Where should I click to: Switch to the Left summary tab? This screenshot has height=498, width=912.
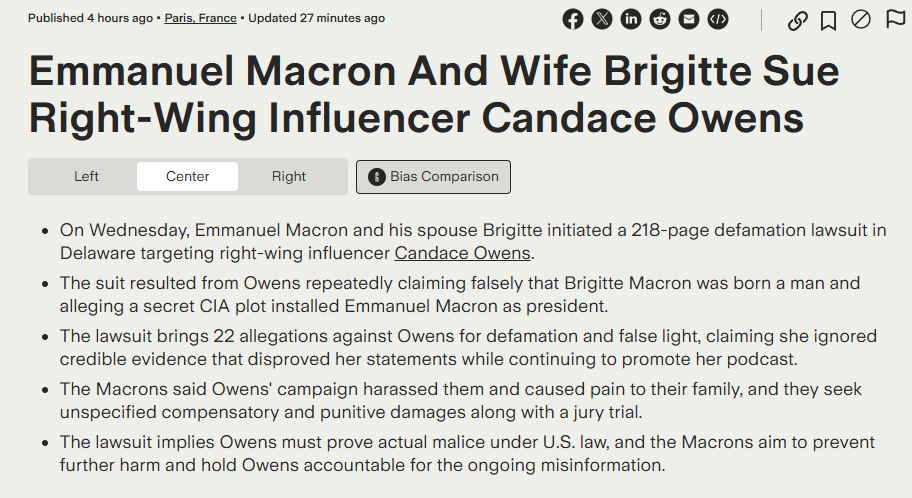click(x=86, y=176)
